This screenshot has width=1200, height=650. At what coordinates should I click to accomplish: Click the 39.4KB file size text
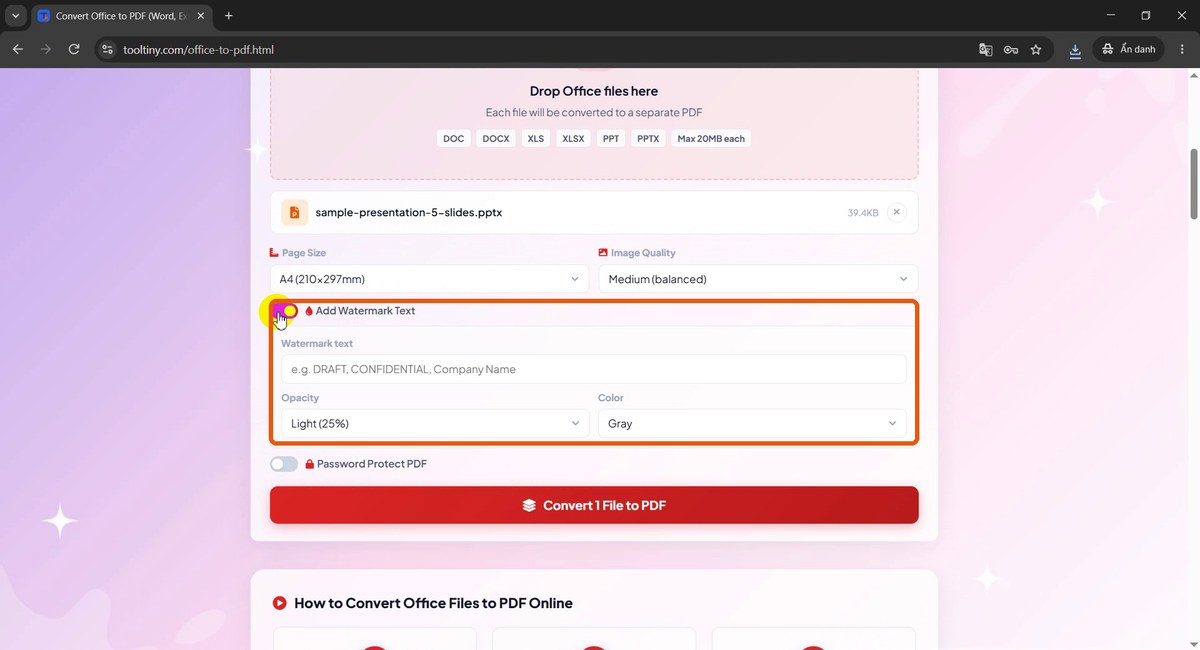point(863,213)
